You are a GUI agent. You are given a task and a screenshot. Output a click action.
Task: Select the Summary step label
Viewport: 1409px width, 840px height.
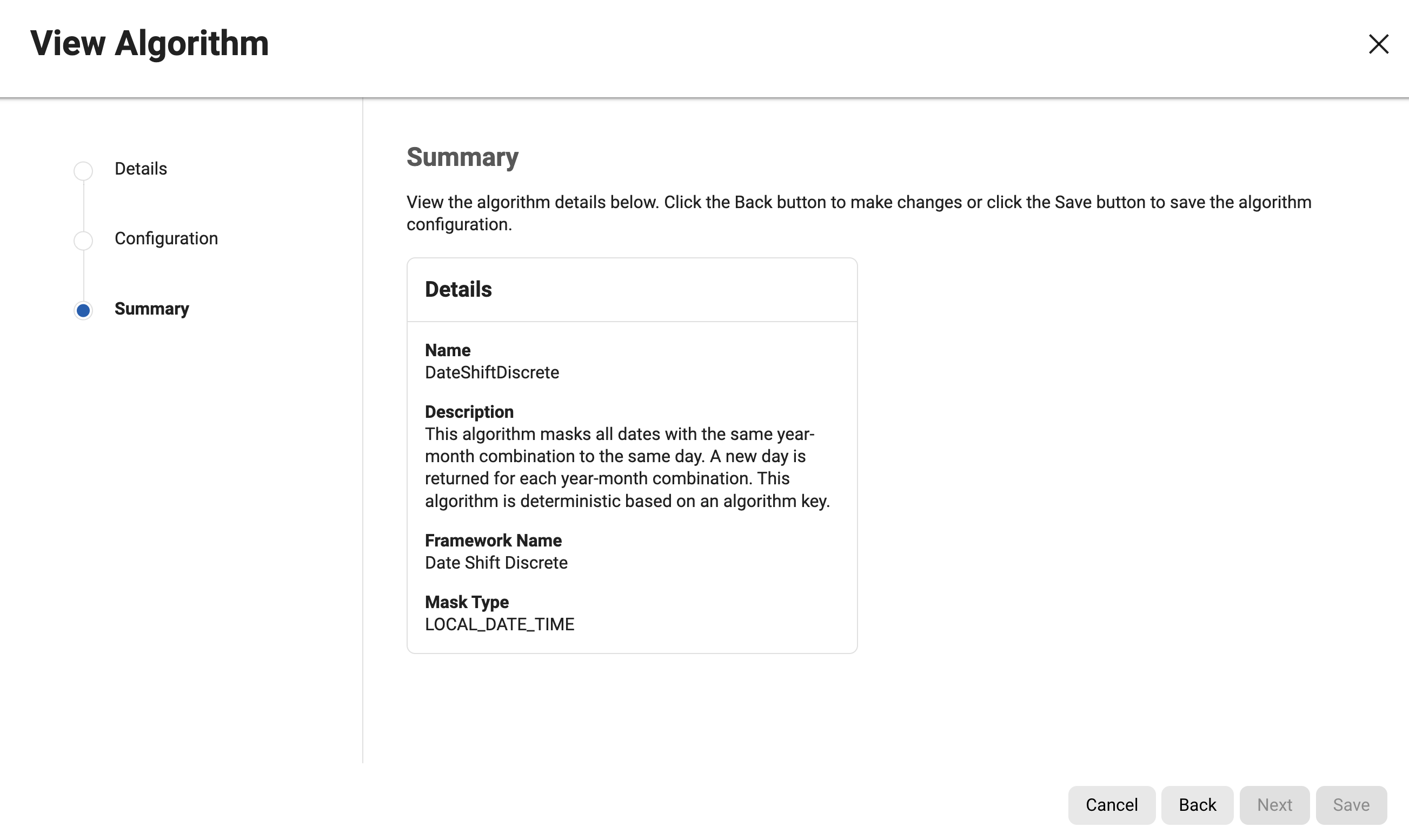pyautogui.click(x=152, y=309)
